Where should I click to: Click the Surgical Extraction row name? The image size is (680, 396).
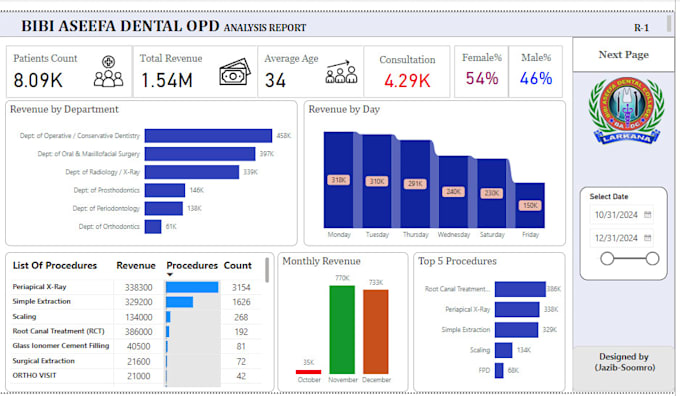[43, 361]
